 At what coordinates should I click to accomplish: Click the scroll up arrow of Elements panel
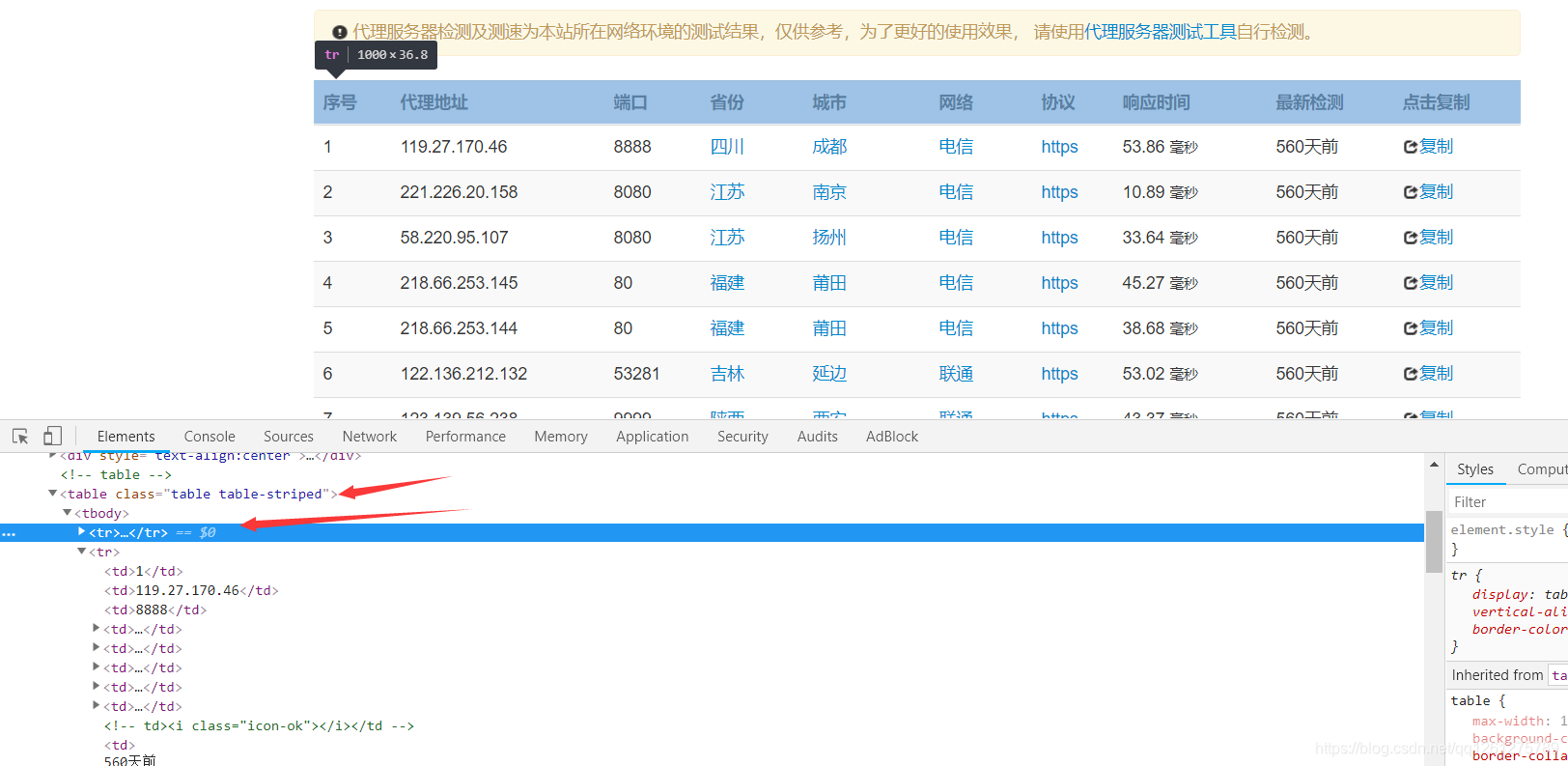pyautogui.click(x=1434, y=465)
